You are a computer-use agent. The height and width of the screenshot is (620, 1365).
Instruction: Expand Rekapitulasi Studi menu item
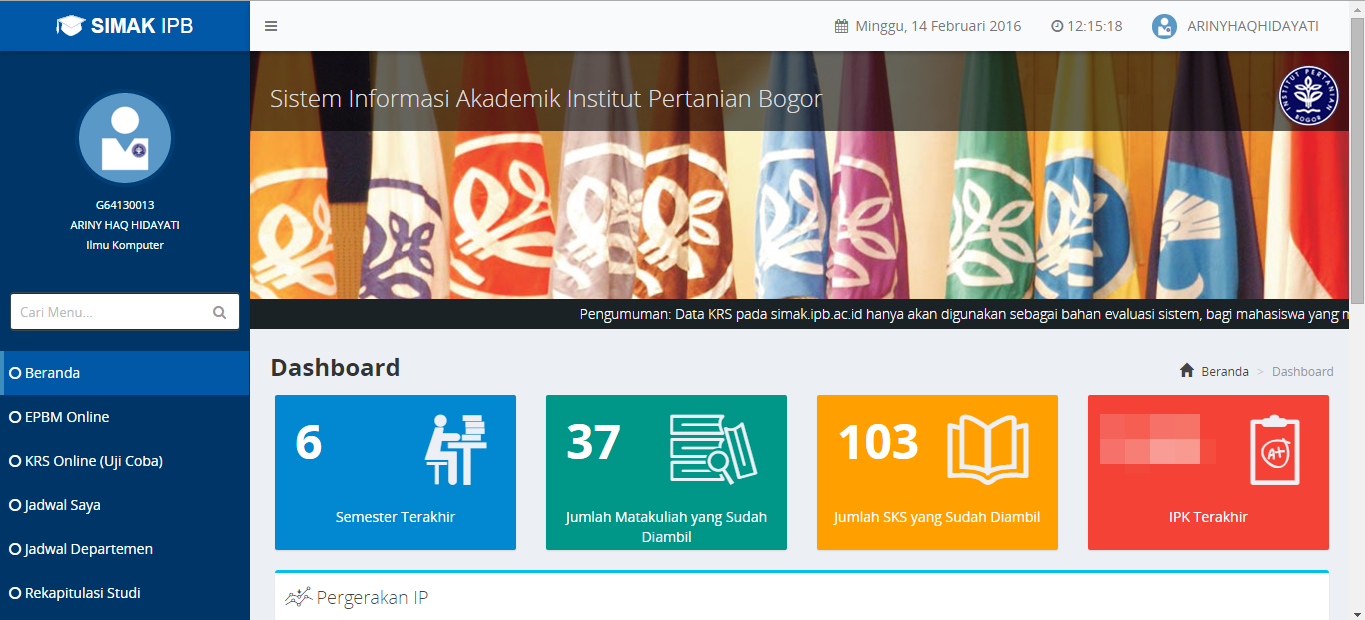point(82,593)
